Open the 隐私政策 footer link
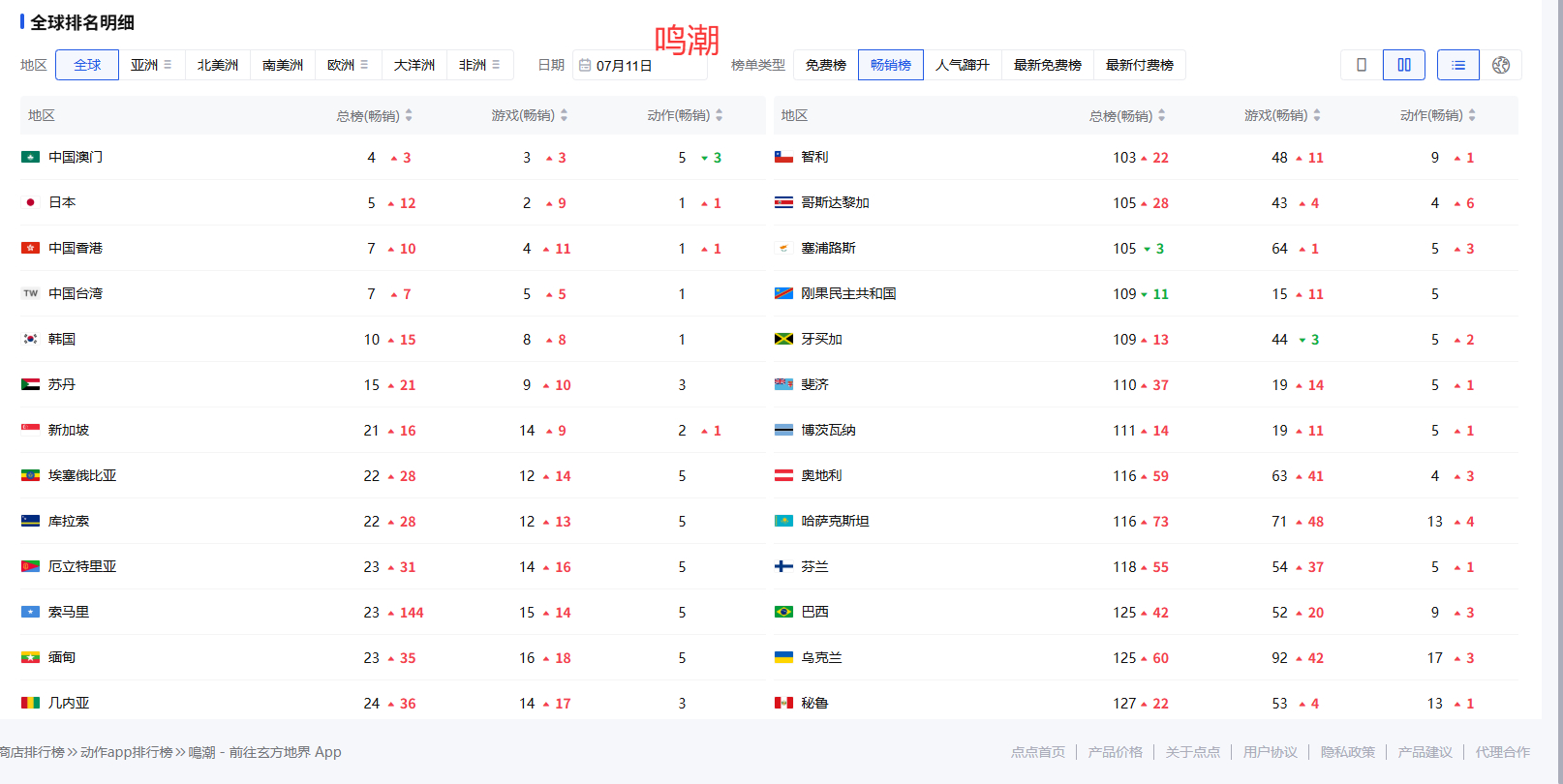Viewport: 1563px width, 784px height. pos(1348,752)
